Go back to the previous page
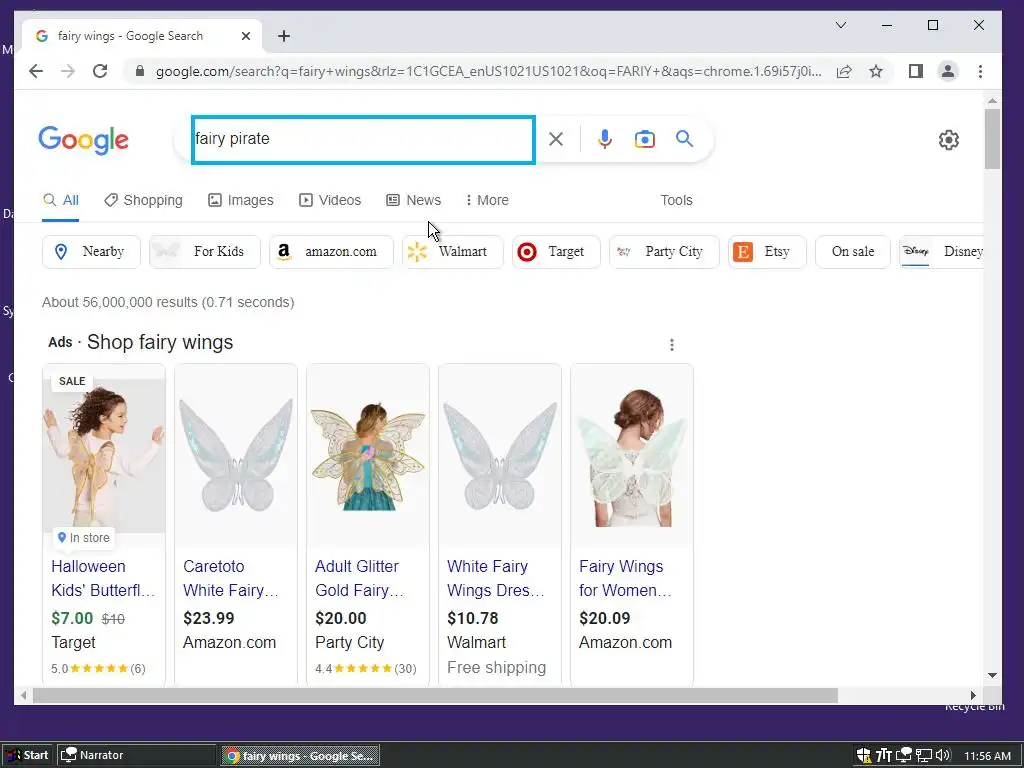This screenshot has width=1024, height=768. 36,71
